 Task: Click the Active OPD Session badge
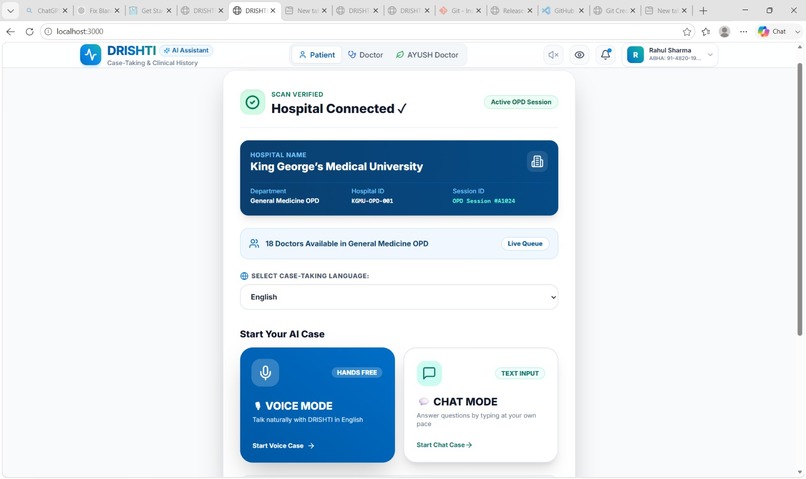[x=521, y=102]
